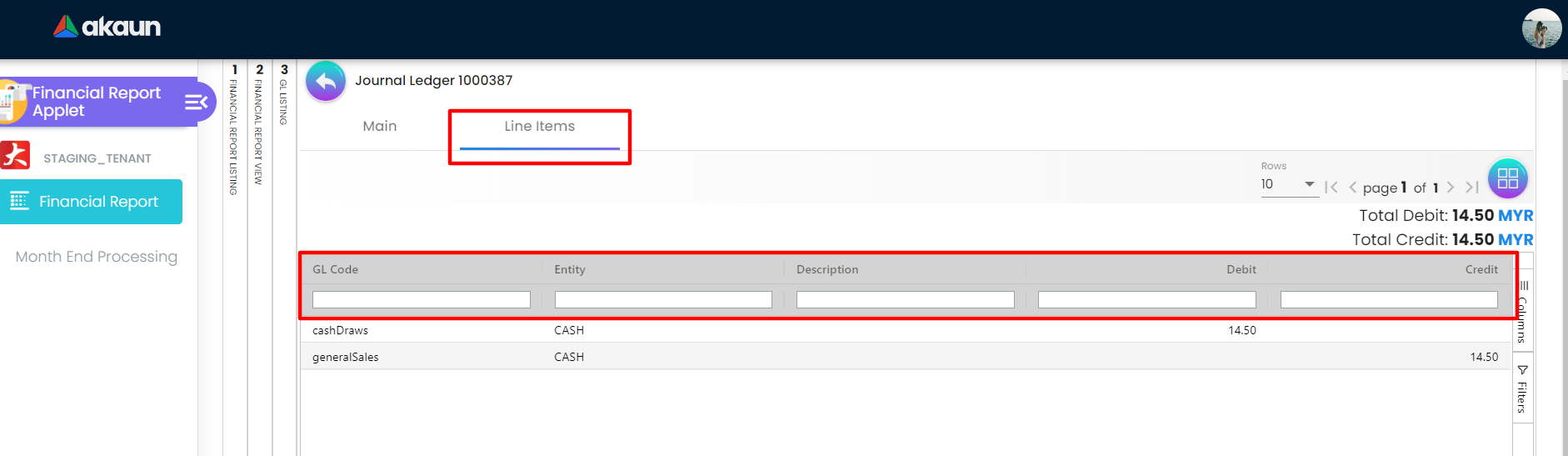Open the grid view toggle button
This screenshot has height=456, width=1568.
coord(1507,178)
